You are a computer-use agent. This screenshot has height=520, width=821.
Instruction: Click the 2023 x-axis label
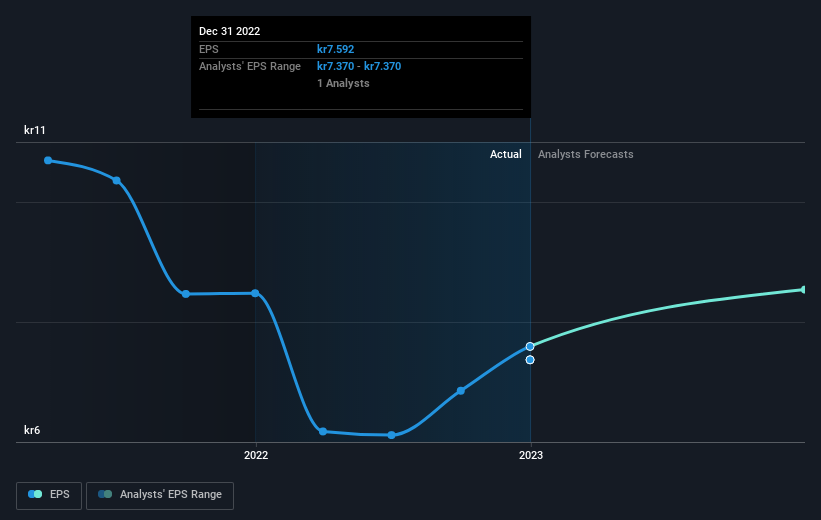530,456
